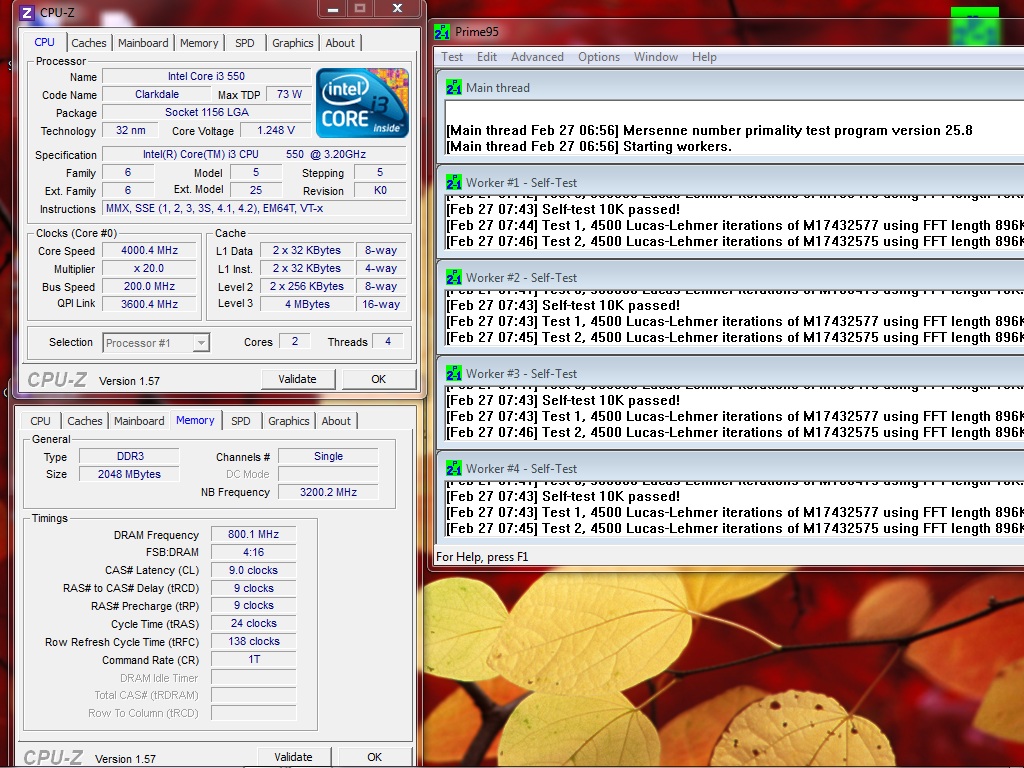1024x768 pixels.
Task: Open About tab in lower CPU-Z window
Action: (x=336, y=421)
